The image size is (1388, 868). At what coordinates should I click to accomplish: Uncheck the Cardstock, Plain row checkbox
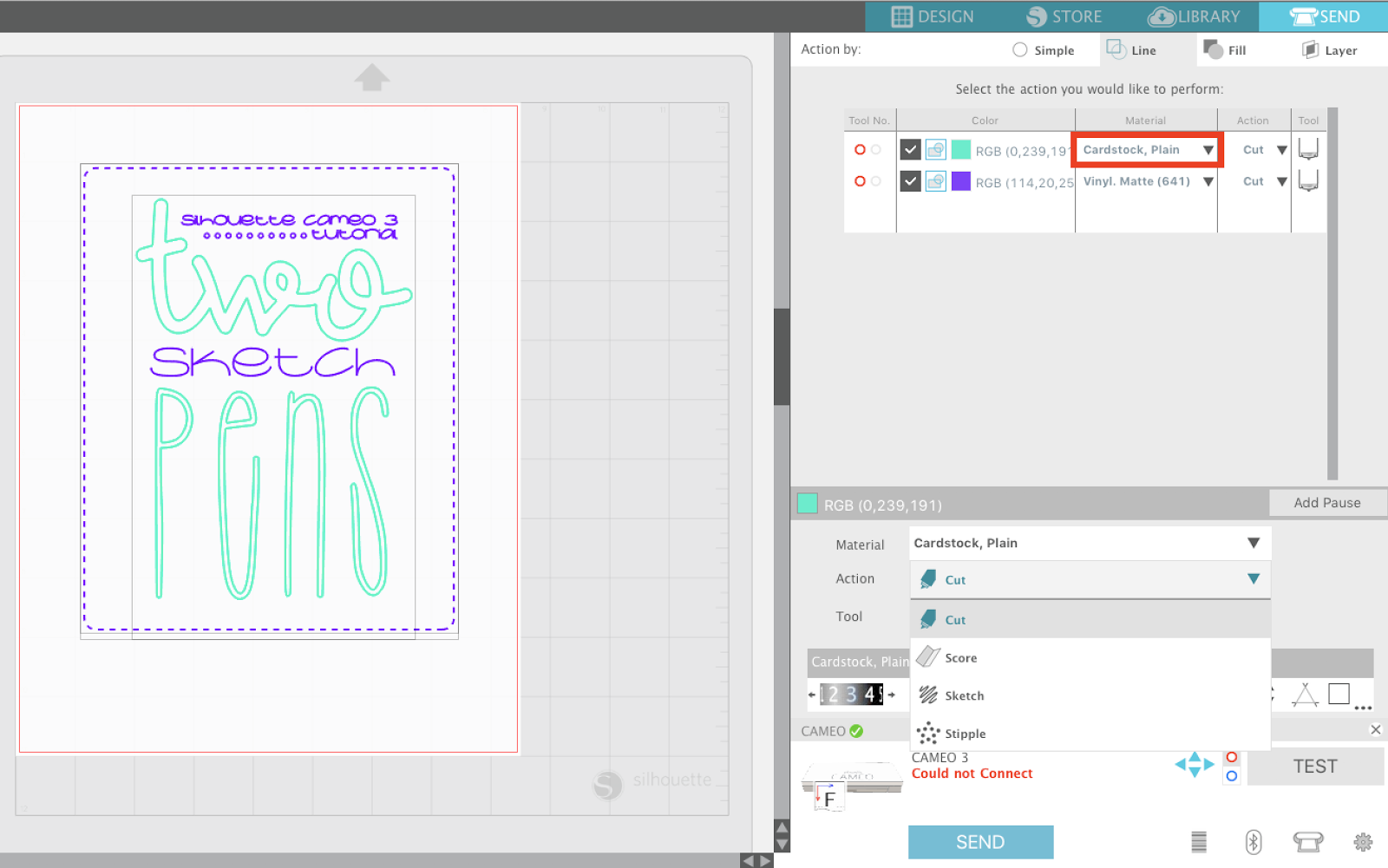click(x=911, y=148)
